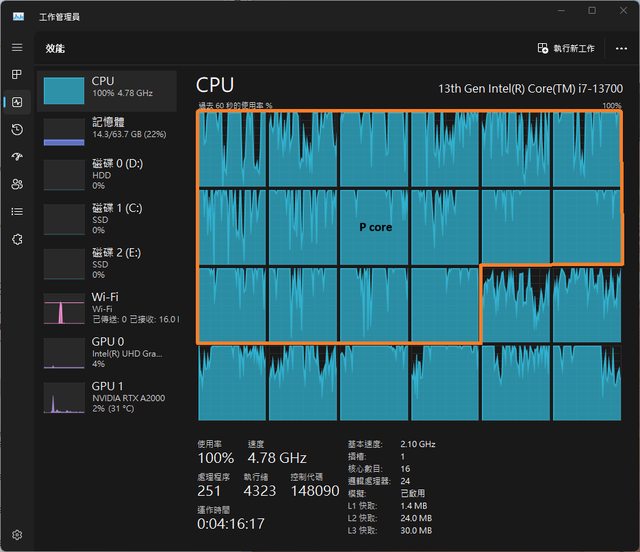
Task: Open the Services puzzle icon
Action: [x=17, y=239]
